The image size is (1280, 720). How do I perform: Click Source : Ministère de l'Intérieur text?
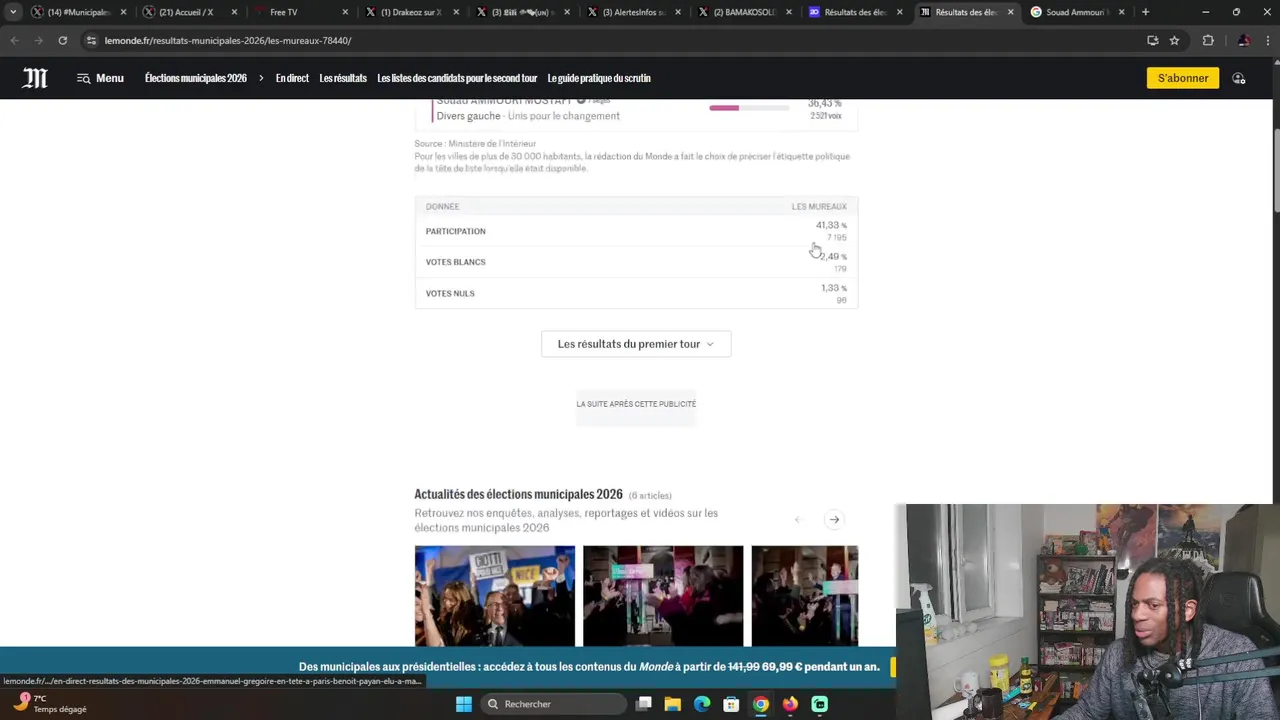pyautogui.click(x=475, y=144)
